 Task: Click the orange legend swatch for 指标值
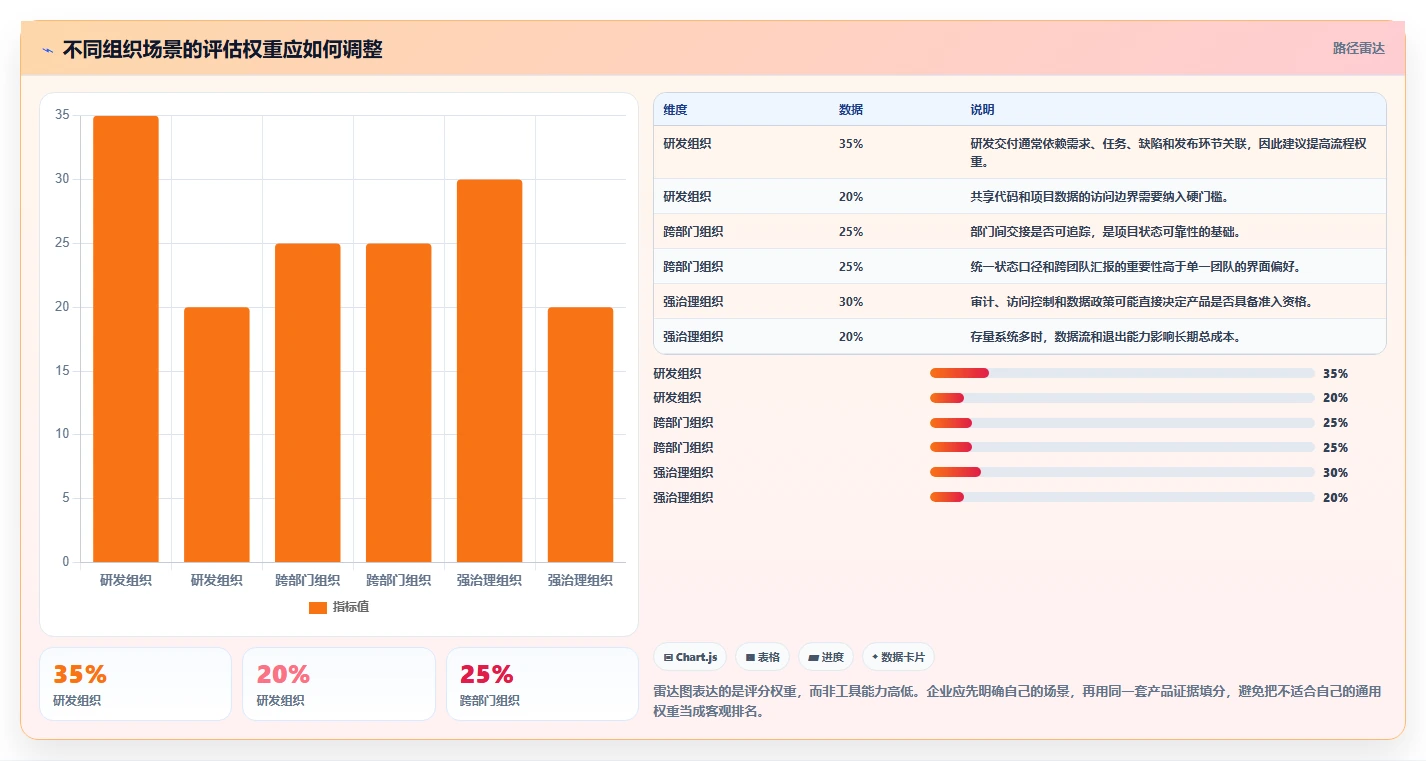pos(318,608)
